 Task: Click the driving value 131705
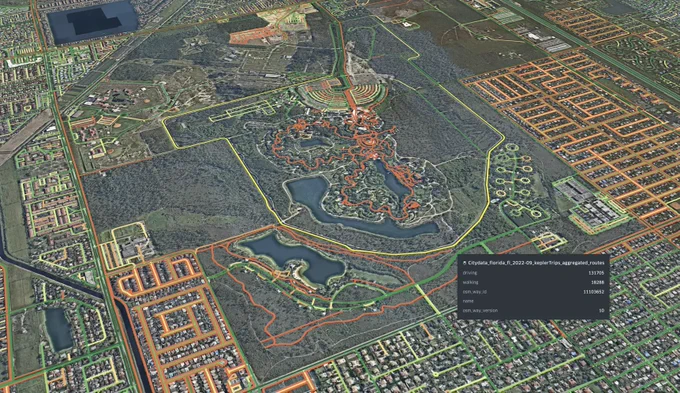tap(596, 273)
